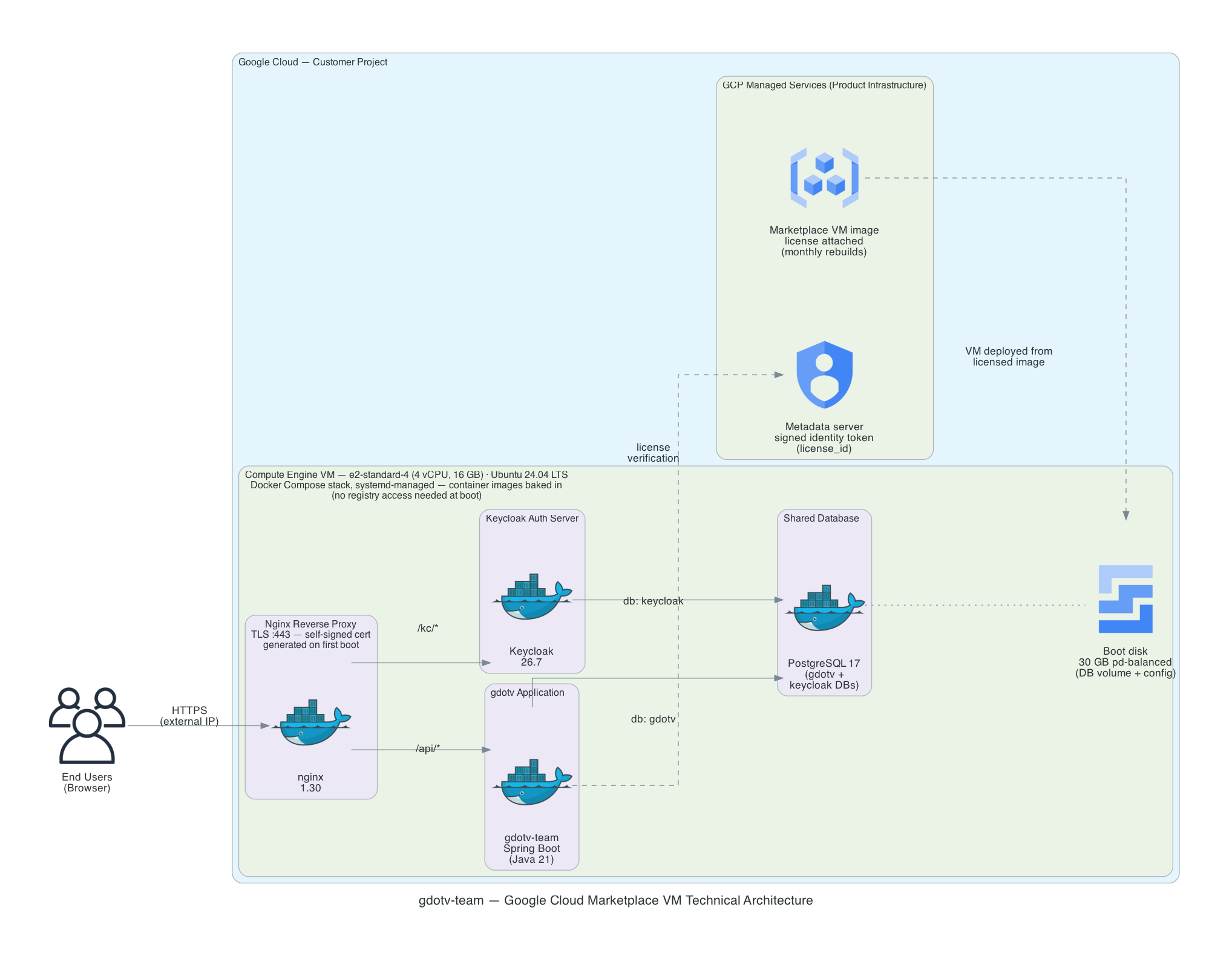Click the 'license verification' edge label

653,453
